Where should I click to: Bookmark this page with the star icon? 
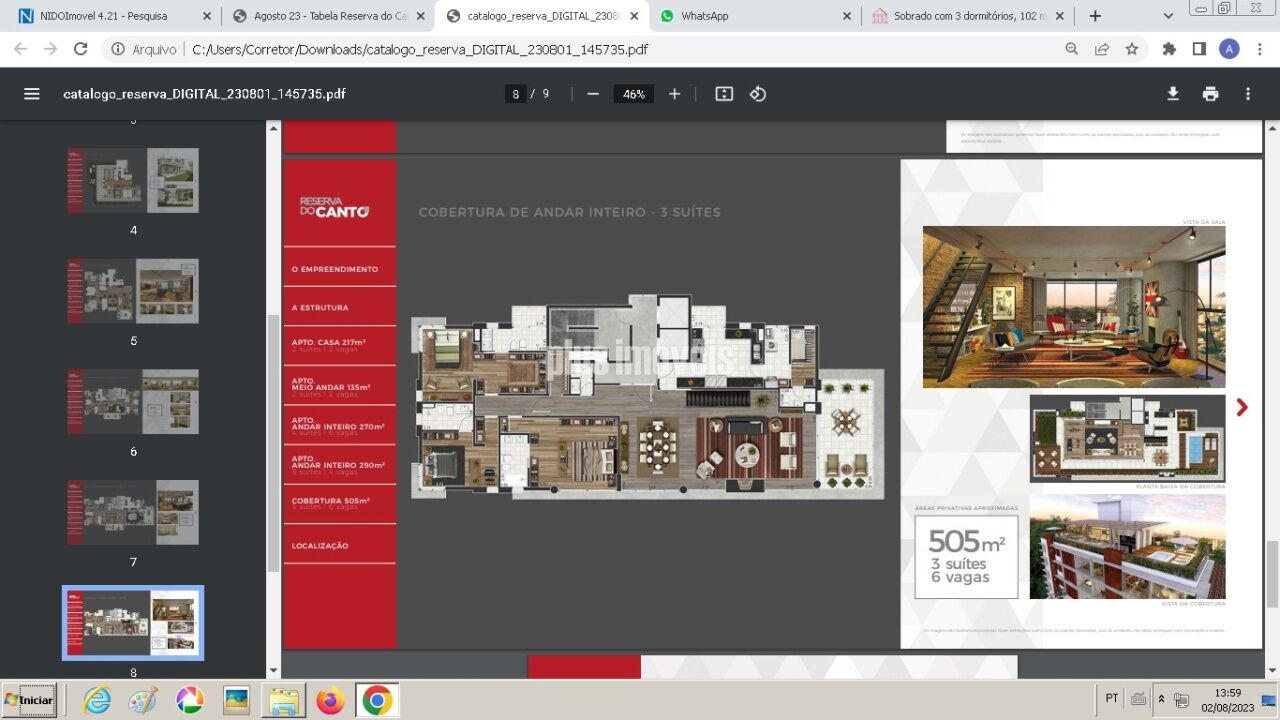[x=1132, y=49]
